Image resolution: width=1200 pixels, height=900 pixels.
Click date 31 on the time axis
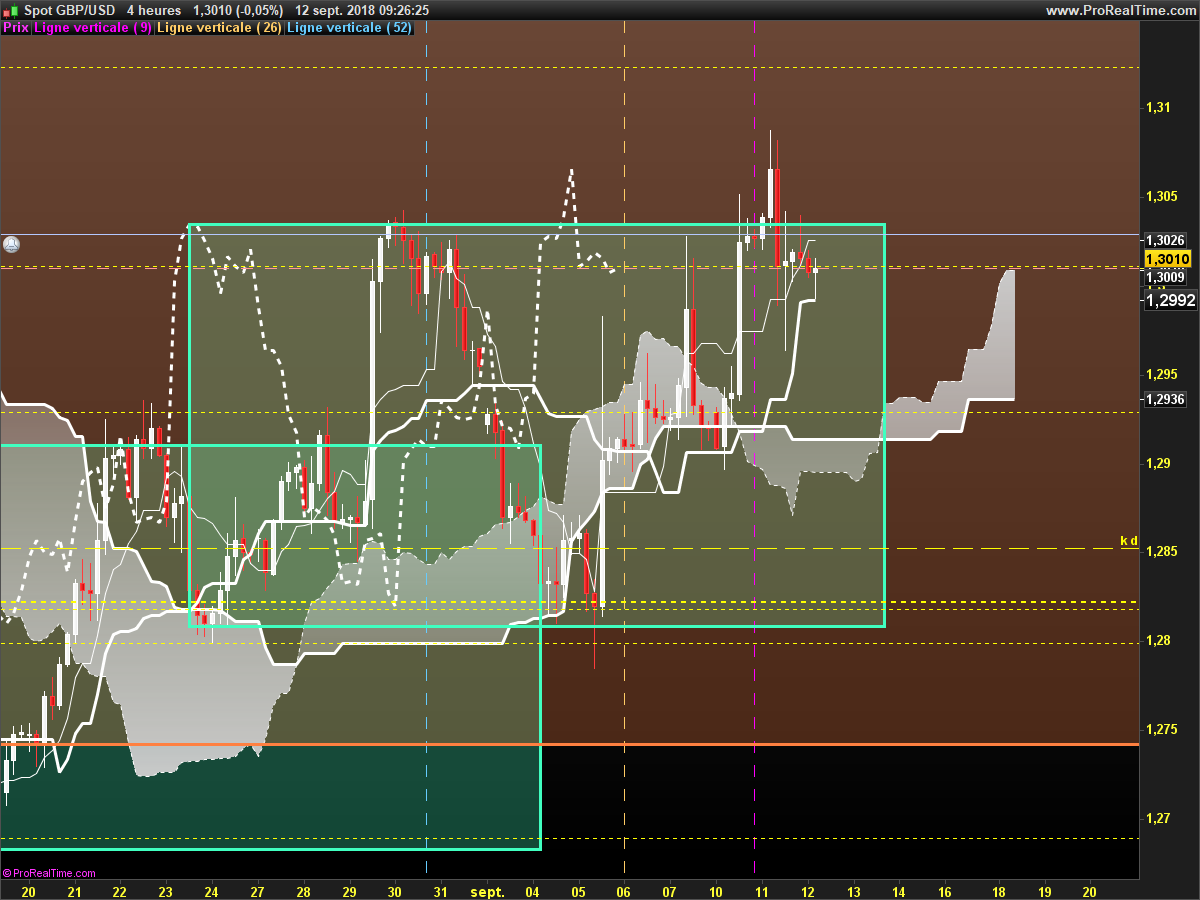tap(441, 890)
